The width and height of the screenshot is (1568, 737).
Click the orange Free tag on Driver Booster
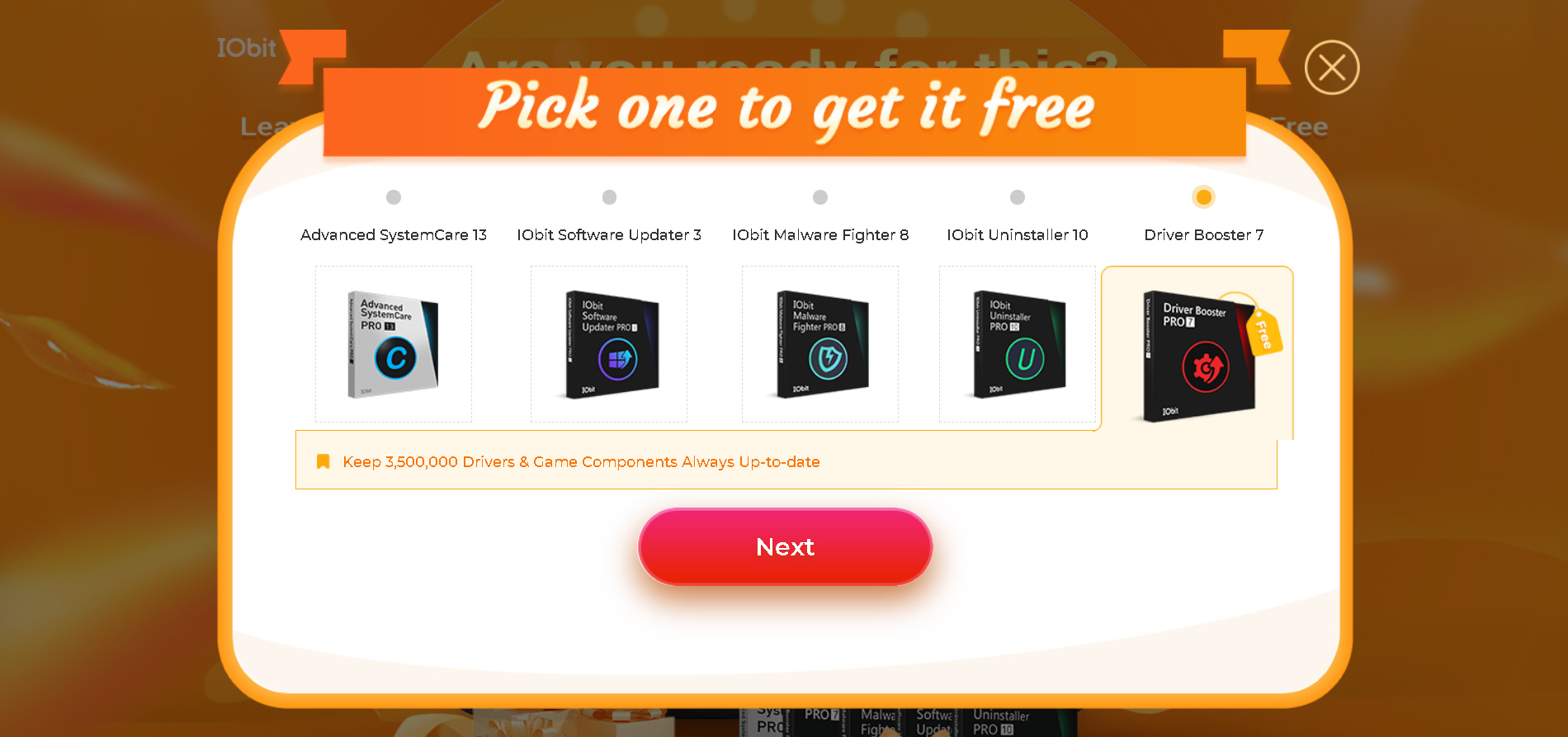1264,332
